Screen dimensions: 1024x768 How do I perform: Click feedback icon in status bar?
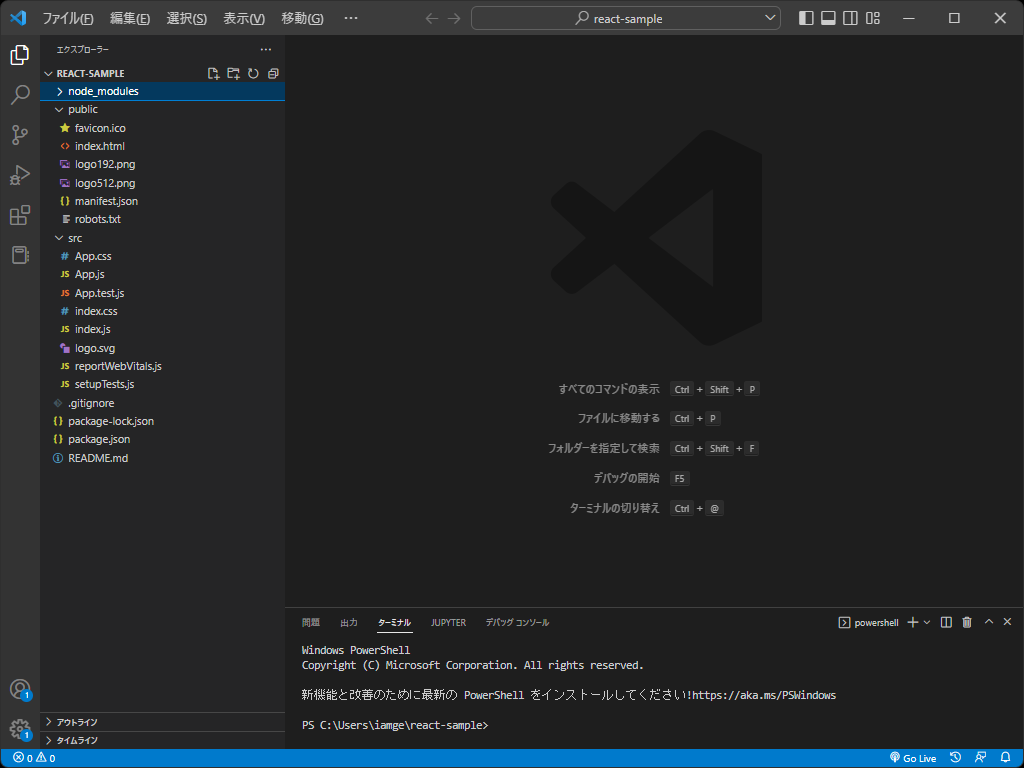(980, 758)
